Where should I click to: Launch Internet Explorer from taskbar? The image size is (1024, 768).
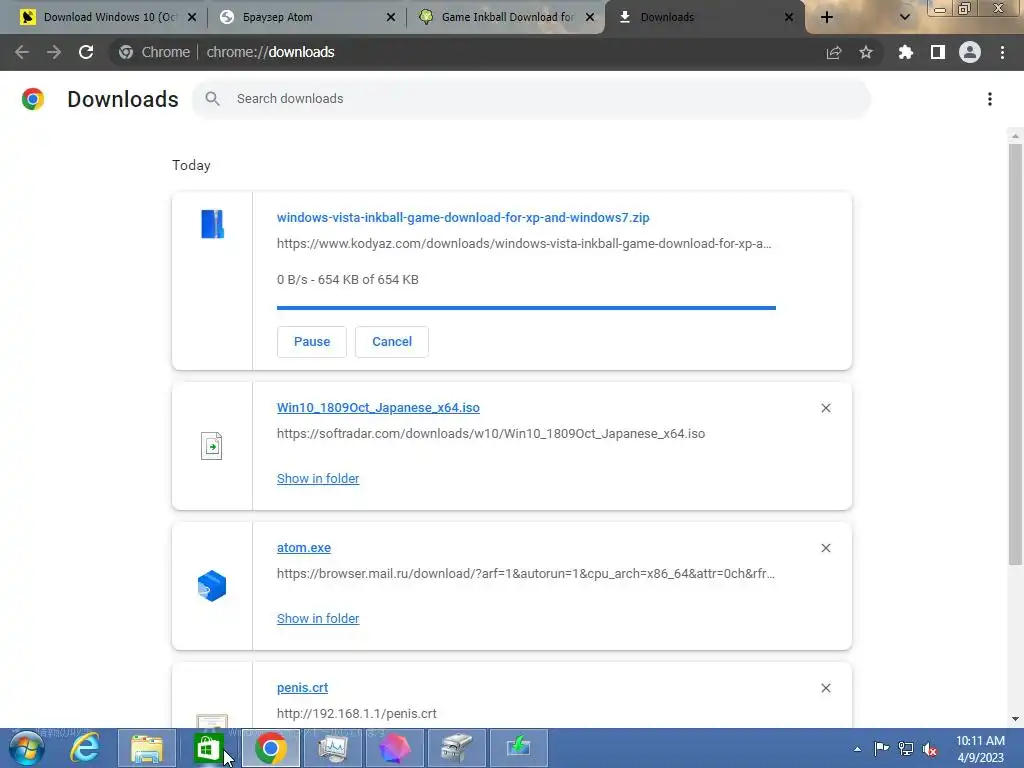[x=85, y=748]
